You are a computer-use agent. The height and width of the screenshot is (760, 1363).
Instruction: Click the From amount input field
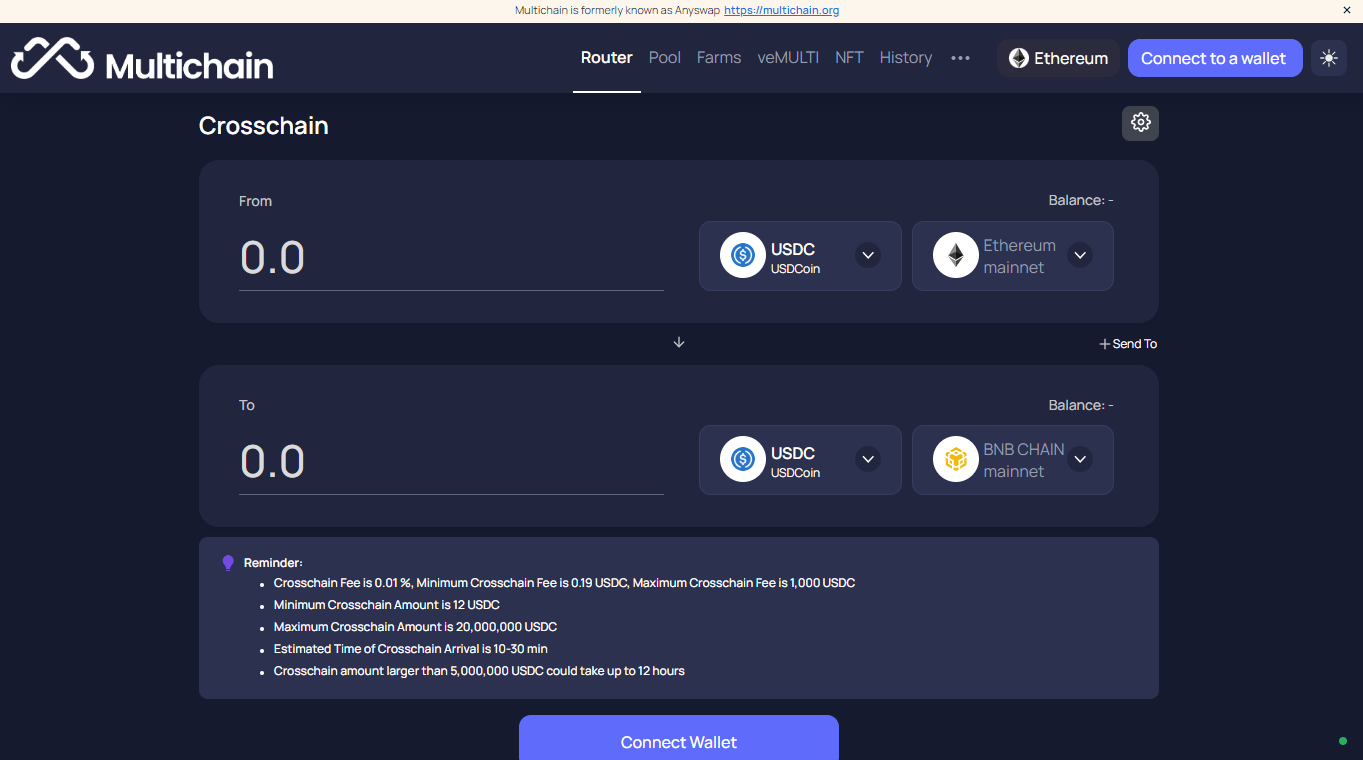click(450, 258)
